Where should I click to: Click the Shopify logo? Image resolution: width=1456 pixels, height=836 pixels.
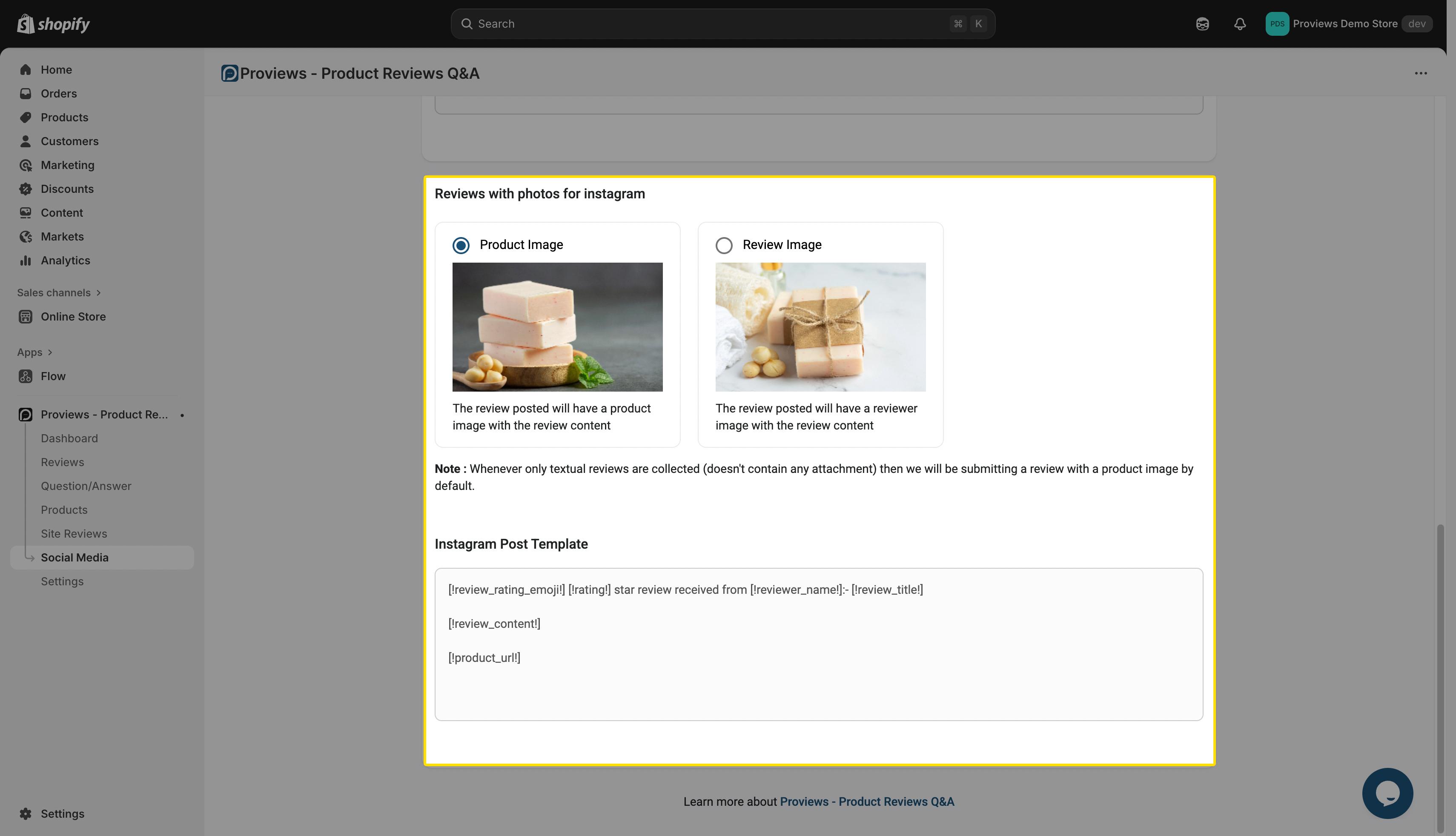pyautogui.click(x=53, y=23)
